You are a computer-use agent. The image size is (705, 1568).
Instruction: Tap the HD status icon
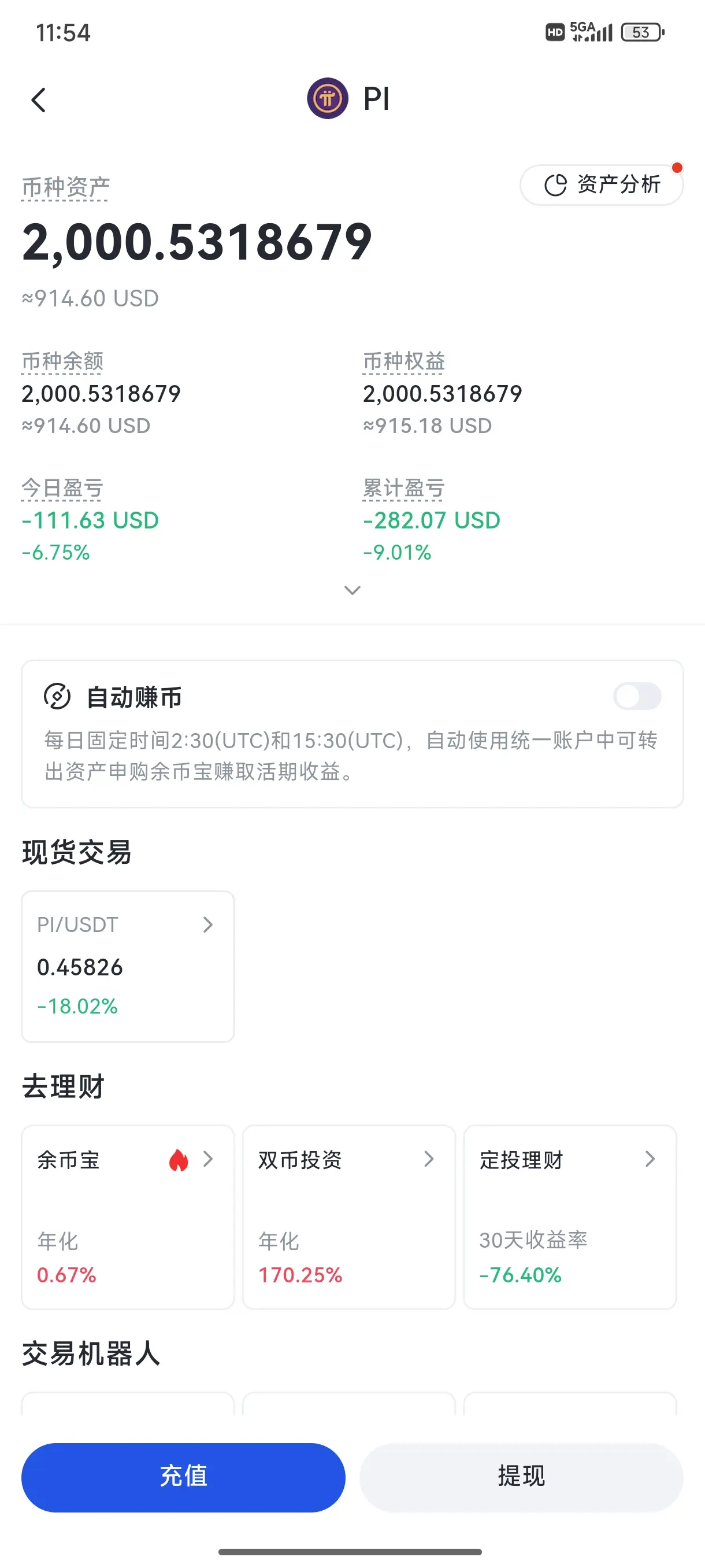point(555,32)
